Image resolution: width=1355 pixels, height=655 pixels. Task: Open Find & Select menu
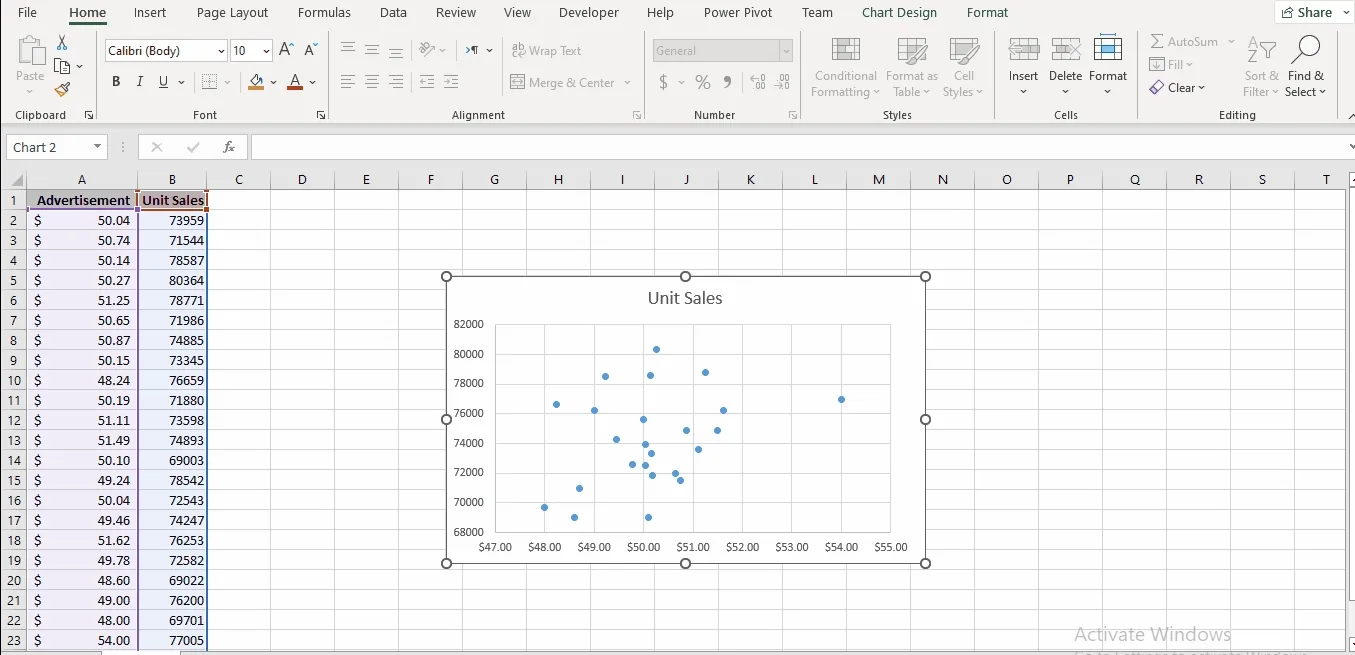pyautogui.click(x=1306, y=67)
